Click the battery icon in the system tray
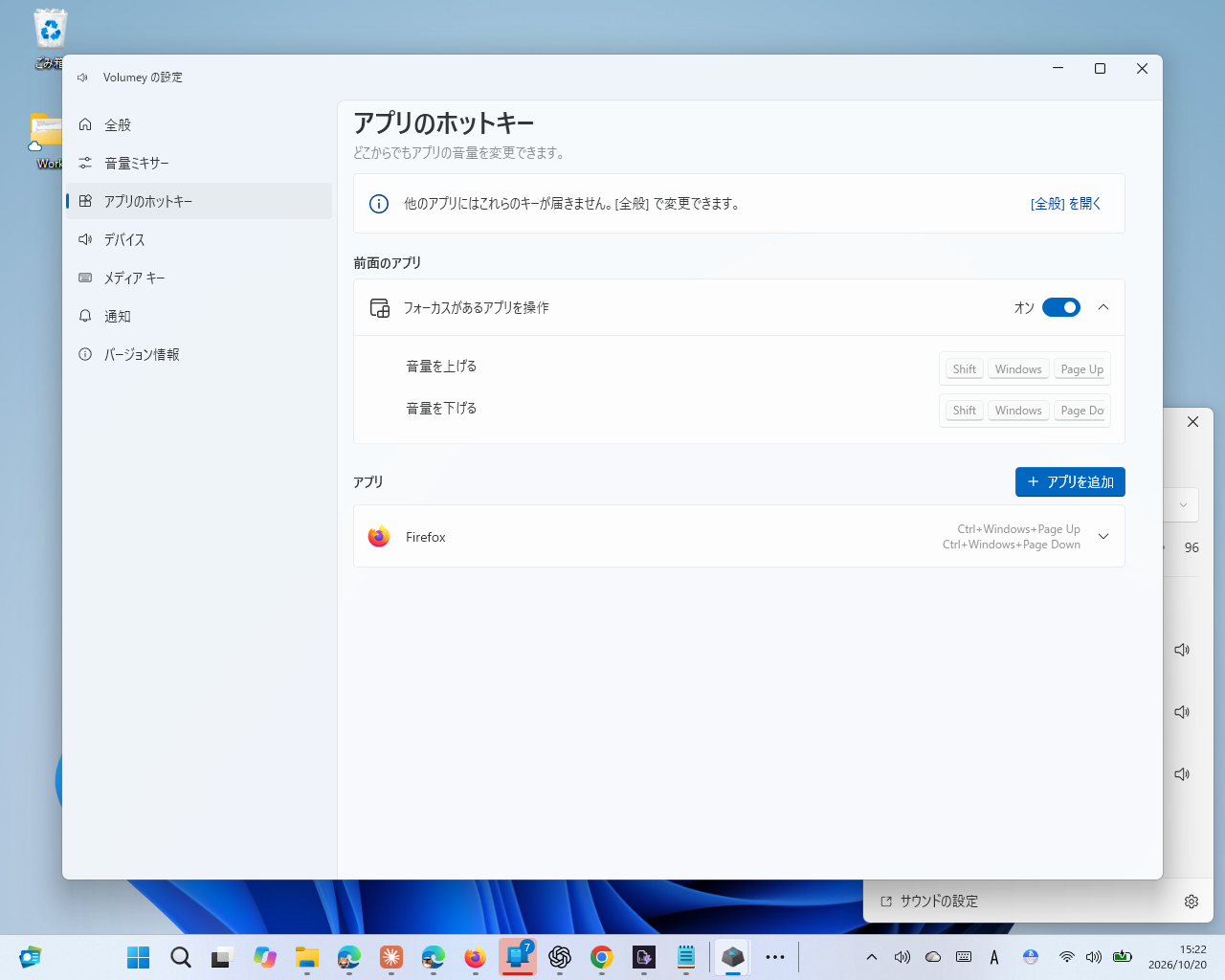The height and width of the screenshot is (980, 1225). [x=1123, y=957]
